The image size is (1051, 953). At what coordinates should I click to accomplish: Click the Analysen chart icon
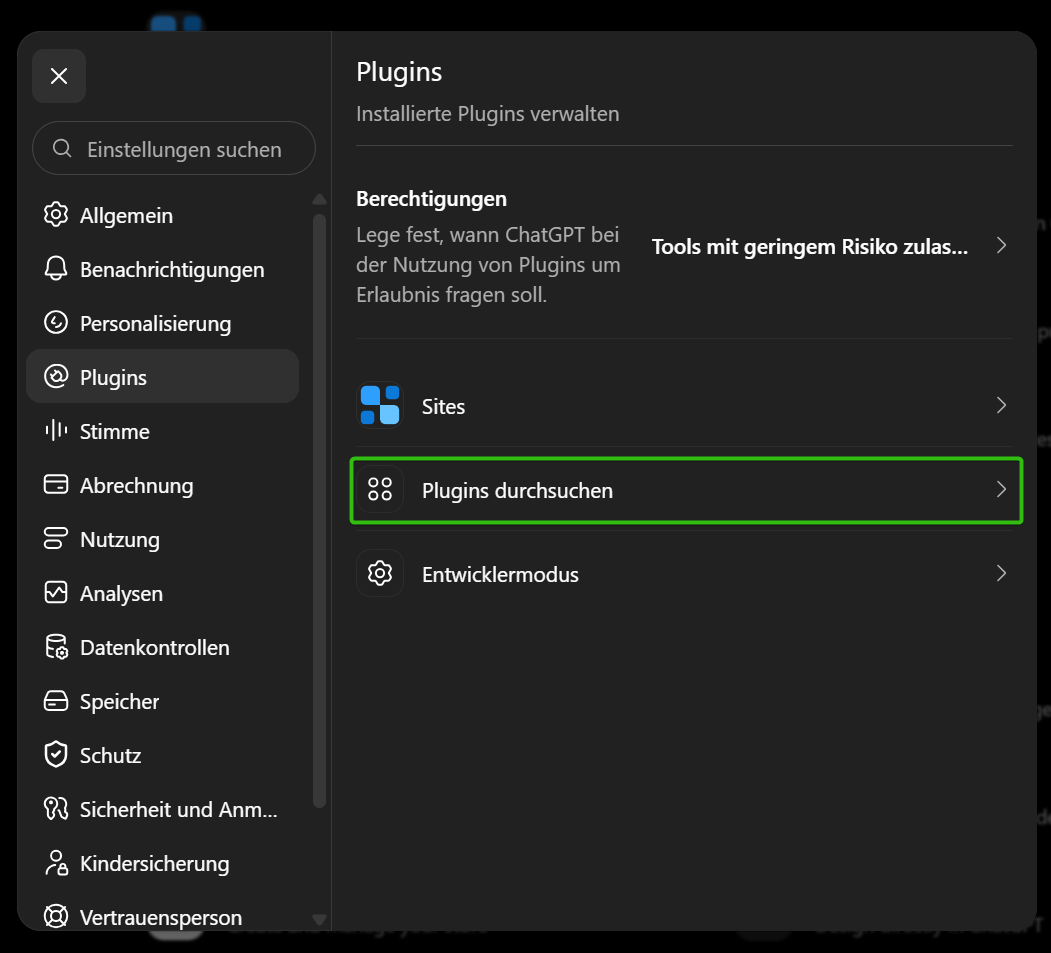56,592
